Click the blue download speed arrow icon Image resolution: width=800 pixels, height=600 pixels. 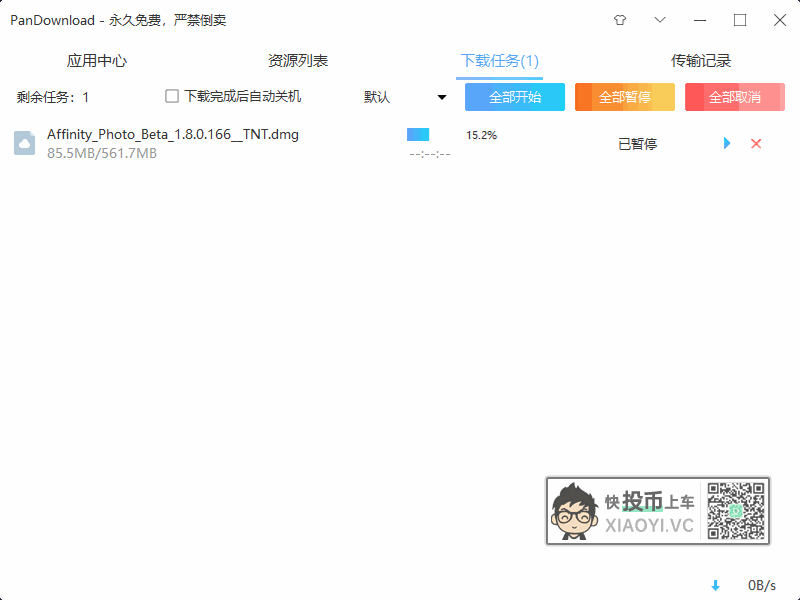click(715, 585)
